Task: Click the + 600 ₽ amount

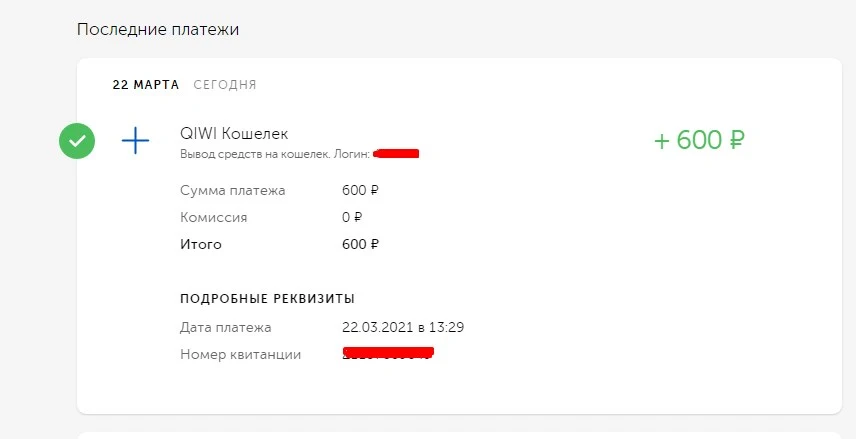Action: point(699,140)
